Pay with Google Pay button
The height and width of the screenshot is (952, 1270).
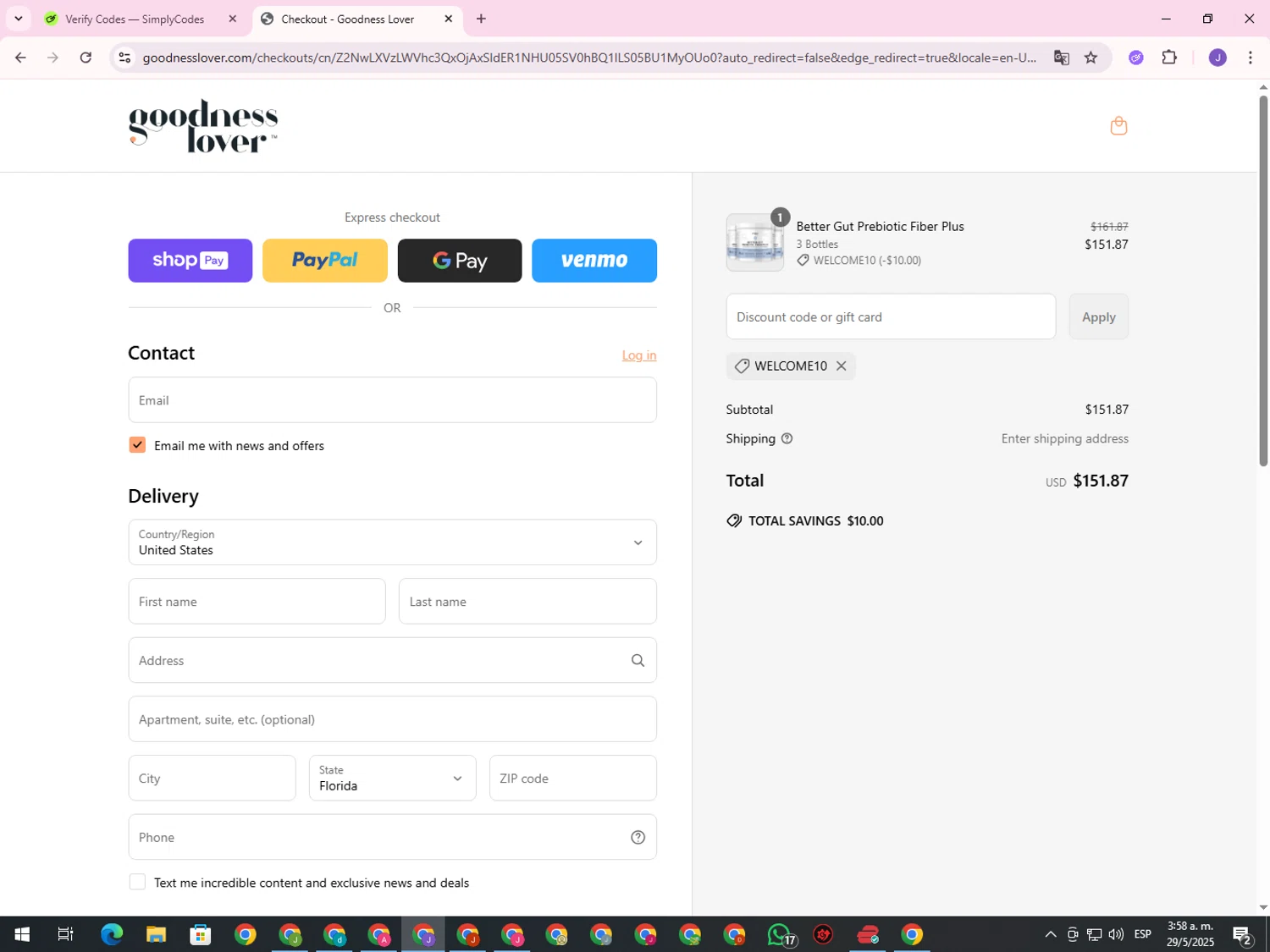[x=460, y=261]
